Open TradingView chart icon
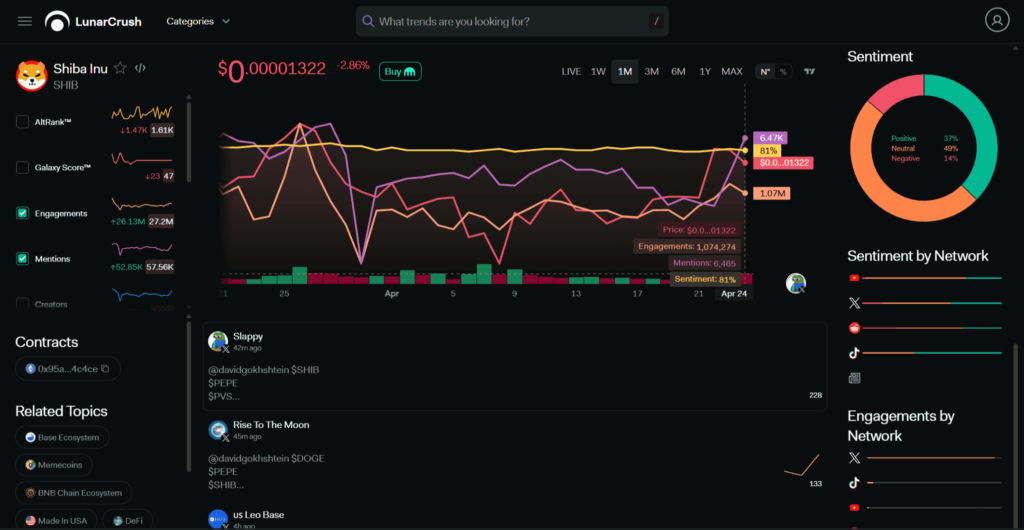The image size is (1024, 530). coord(809,72)
